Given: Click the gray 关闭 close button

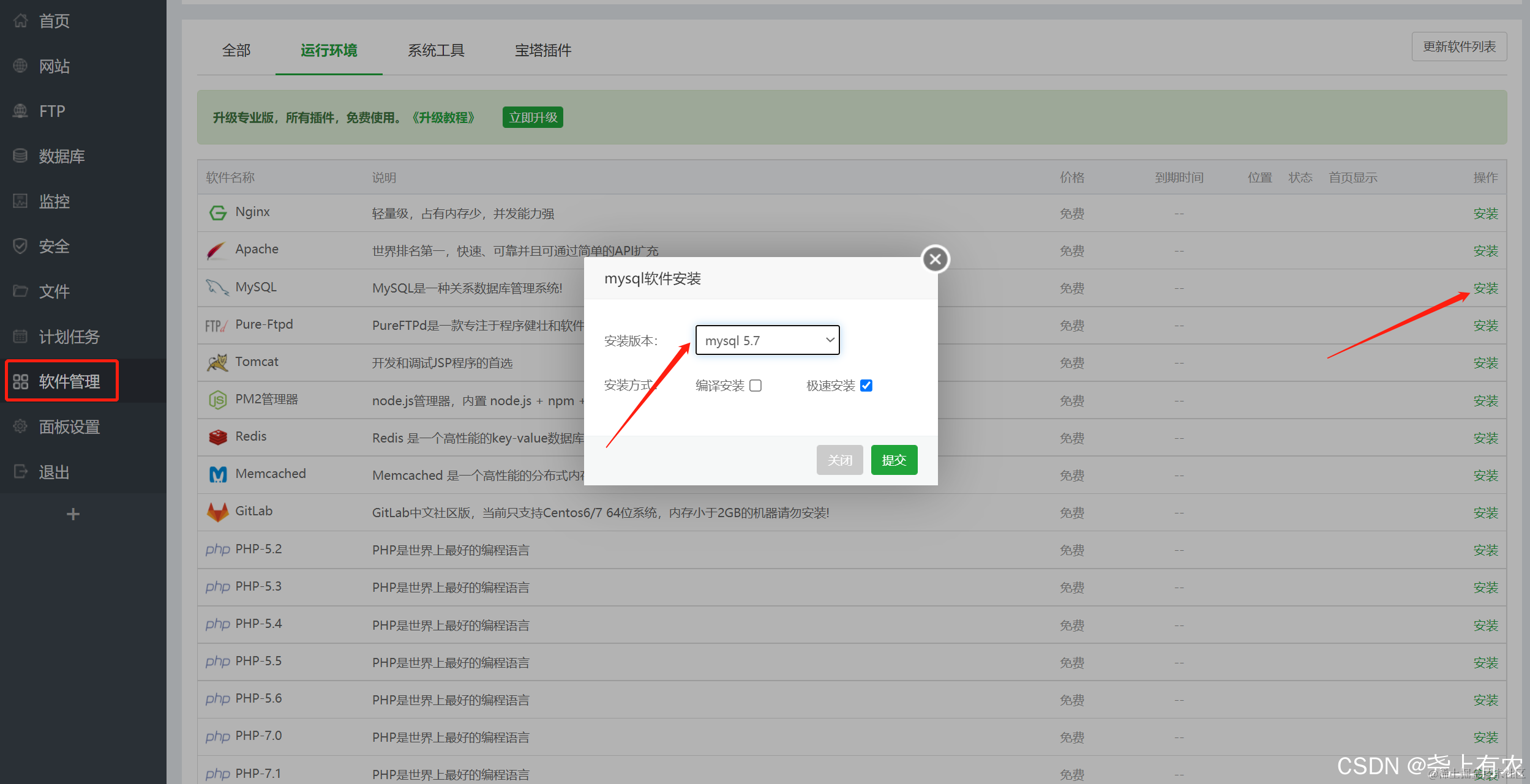Looking at the screenshot, I should (839, 460).
